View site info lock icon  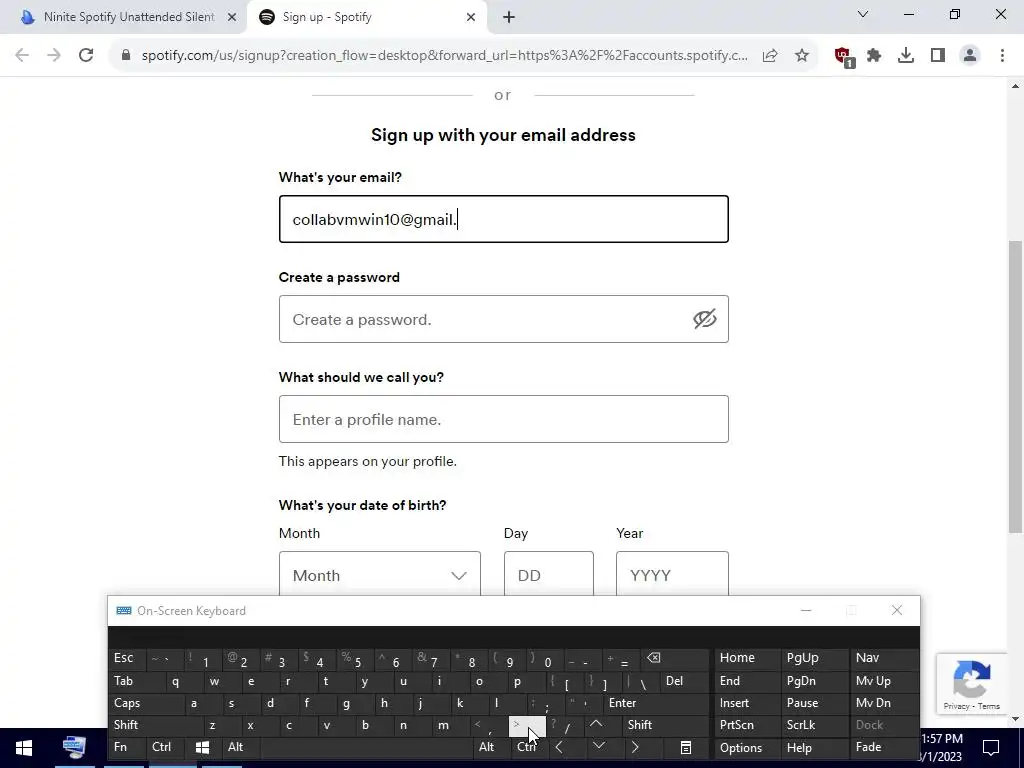(126, 56)
